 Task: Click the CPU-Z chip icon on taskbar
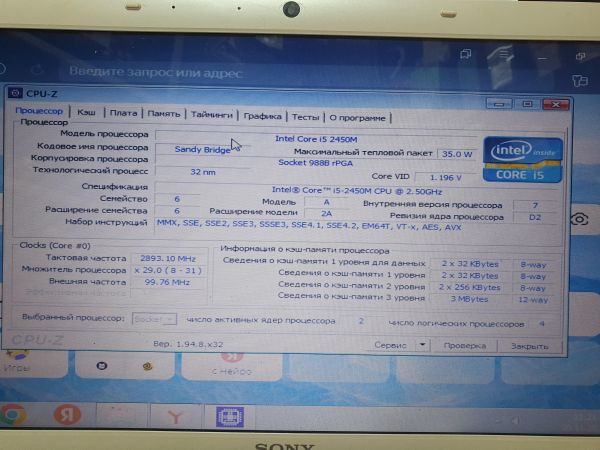[230, 417]
